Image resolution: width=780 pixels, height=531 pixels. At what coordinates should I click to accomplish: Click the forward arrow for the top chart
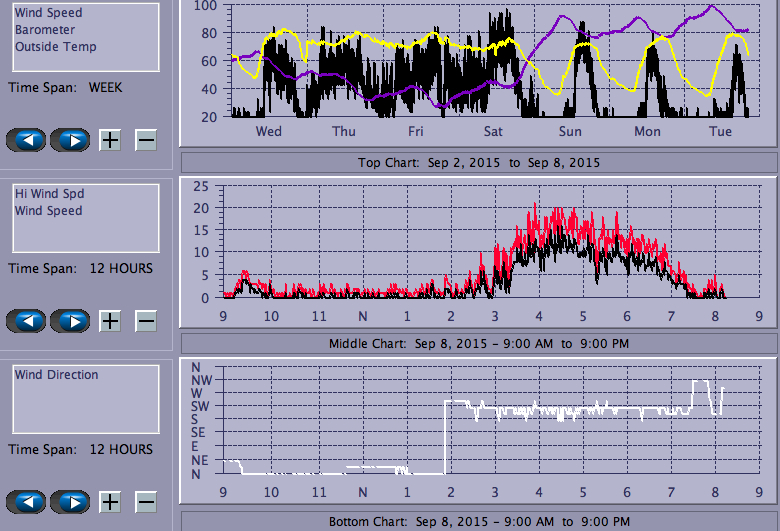coord(70,140)
